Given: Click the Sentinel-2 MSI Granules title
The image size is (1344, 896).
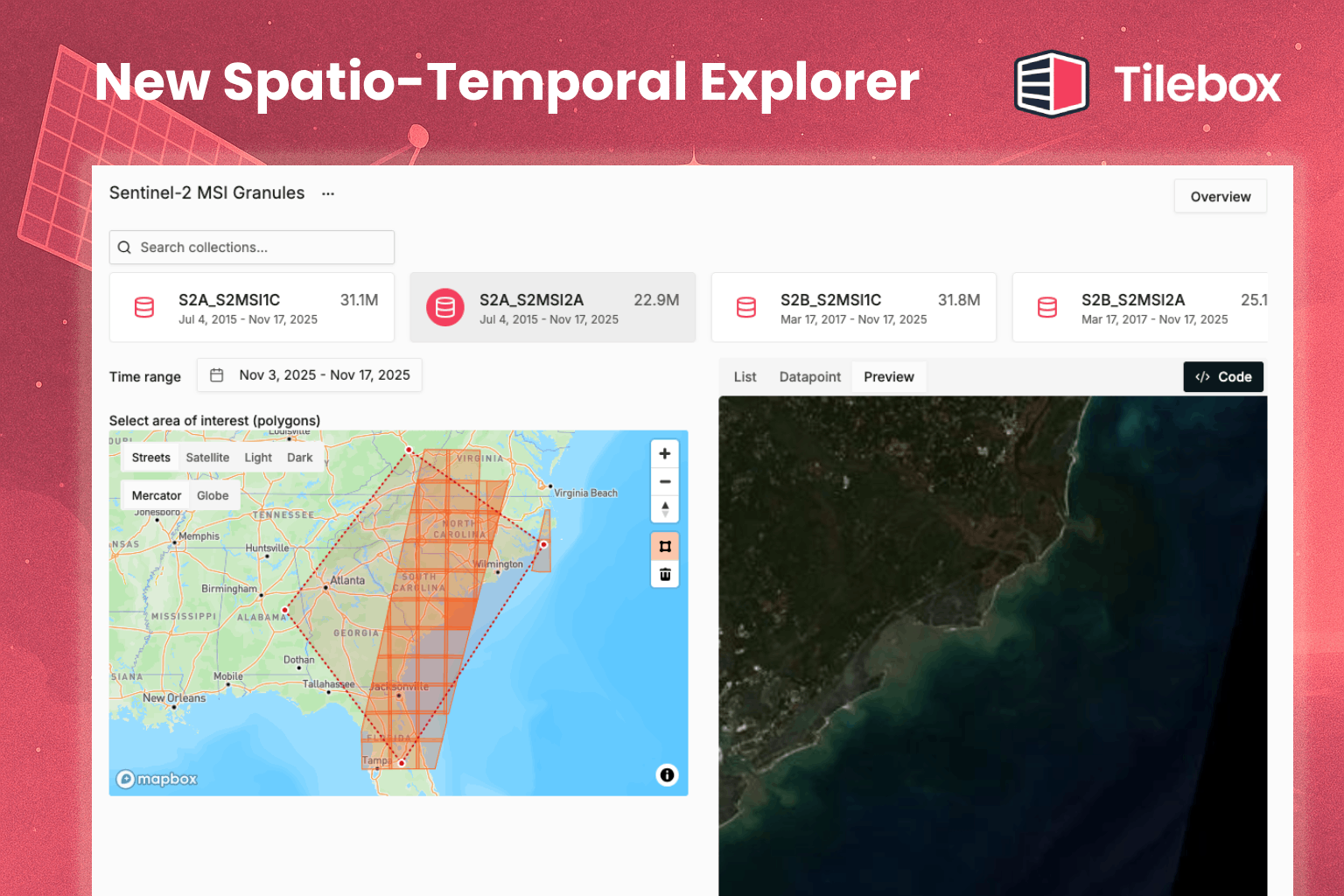Looking at the screenshot, I should [207, 193].
